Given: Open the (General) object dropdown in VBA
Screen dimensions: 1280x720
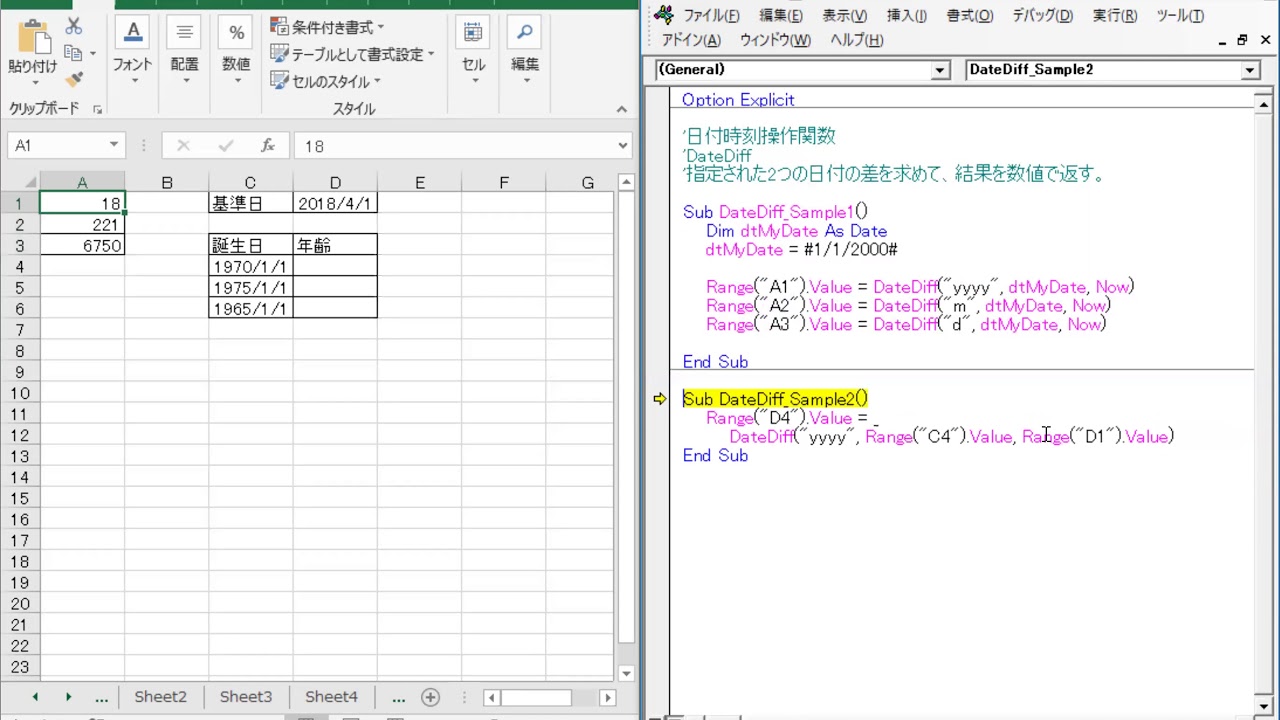Looking at the screenshot, I should (940, 70).
